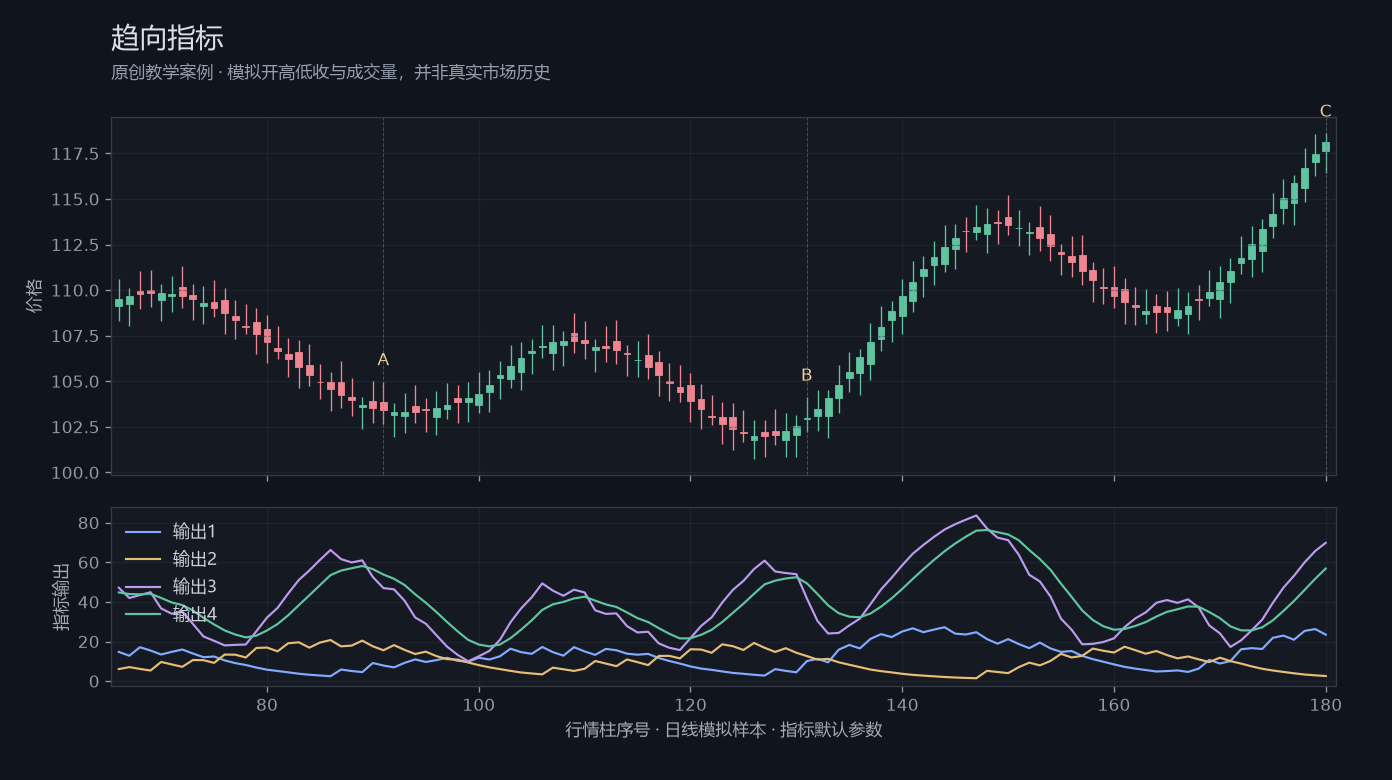This screenshot has width=1392, height=780.
Task: Click indicator axis tick label 80
Action: tap(89, 524)
